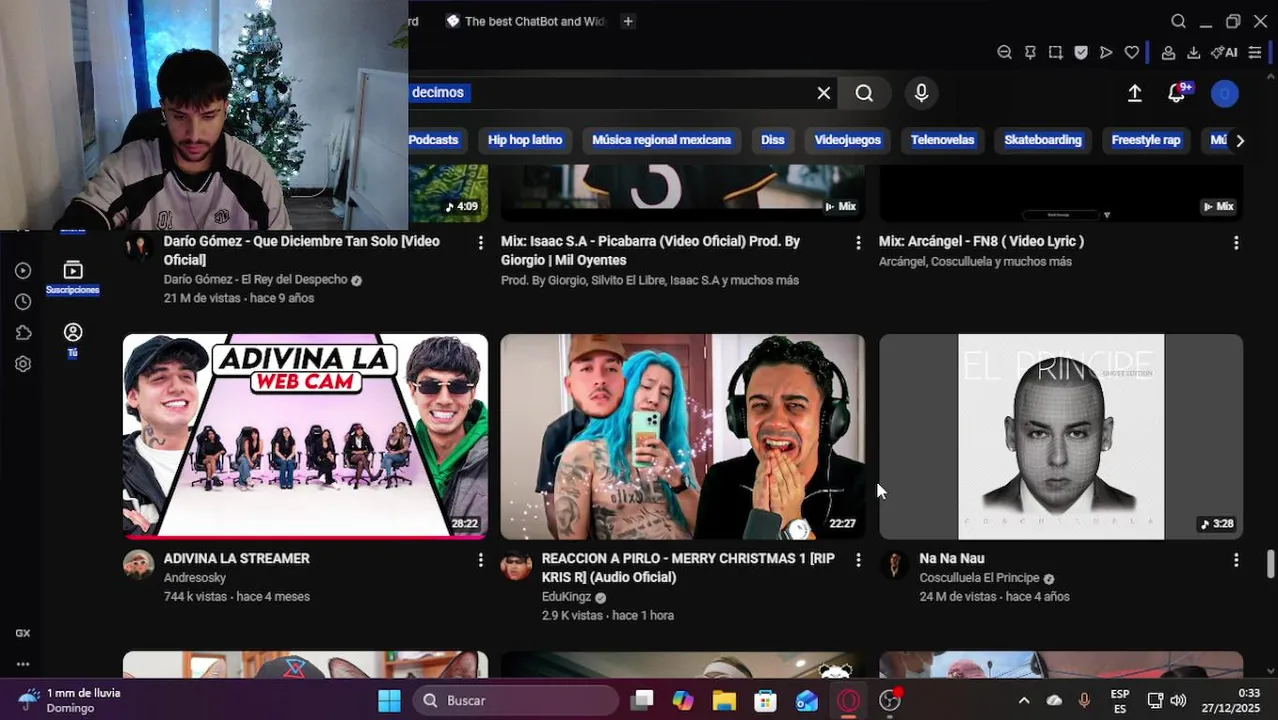The width and height of the screenshot is (1278, 720).
Task: Open the Na Na Nau title link
Action: pos(952,559)
